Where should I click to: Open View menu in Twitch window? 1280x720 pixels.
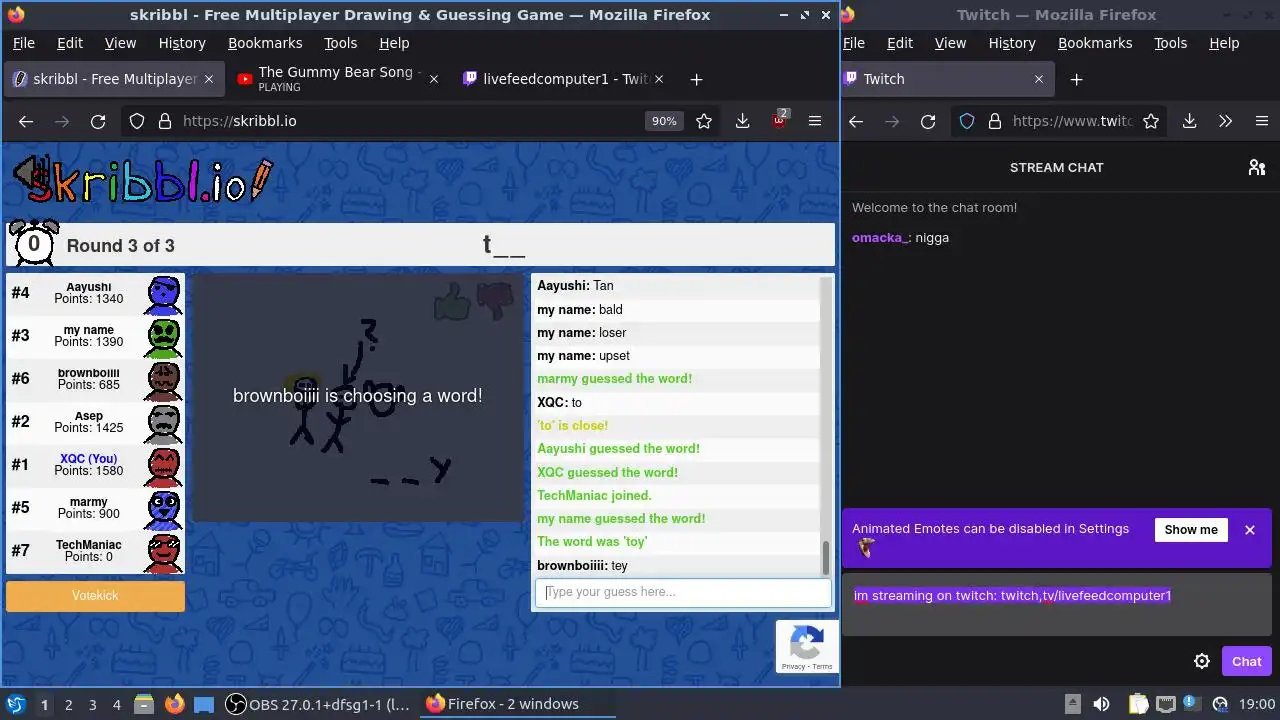click(950, 43)
